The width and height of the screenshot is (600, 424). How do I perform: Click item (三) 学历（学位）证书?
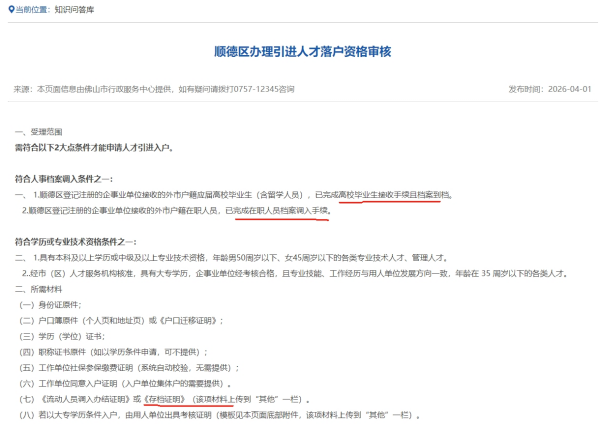tap(62, 336)
